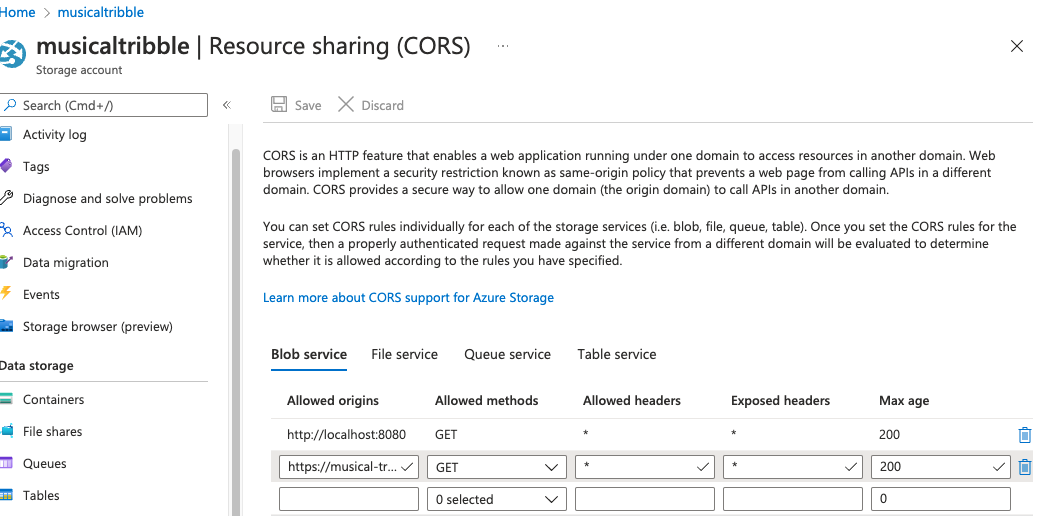Click the sidebar vertical scrollbar
The image size is (1040, 516).
(x=235, y=332)
